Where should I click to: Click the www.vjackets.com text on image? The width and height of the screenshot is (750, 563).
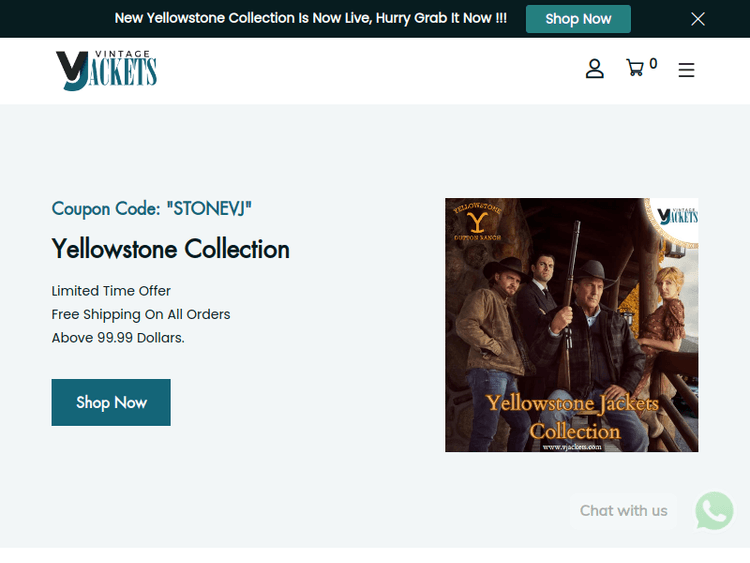tap(572, 447)
